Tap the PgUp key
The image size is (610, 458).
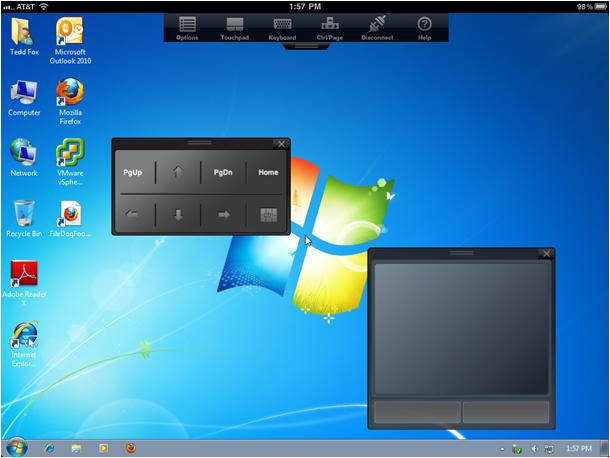[x=133, y=172]
